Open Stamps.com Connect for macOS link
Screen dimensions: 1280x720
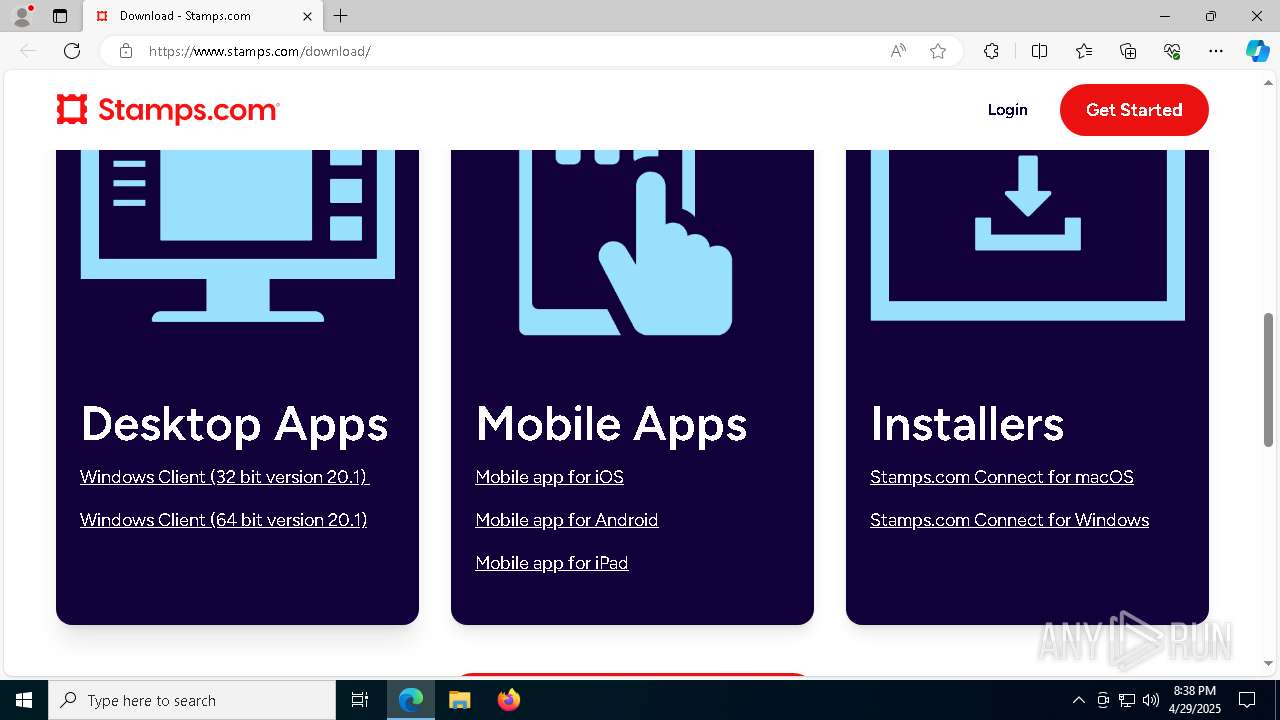point(1002,477)
